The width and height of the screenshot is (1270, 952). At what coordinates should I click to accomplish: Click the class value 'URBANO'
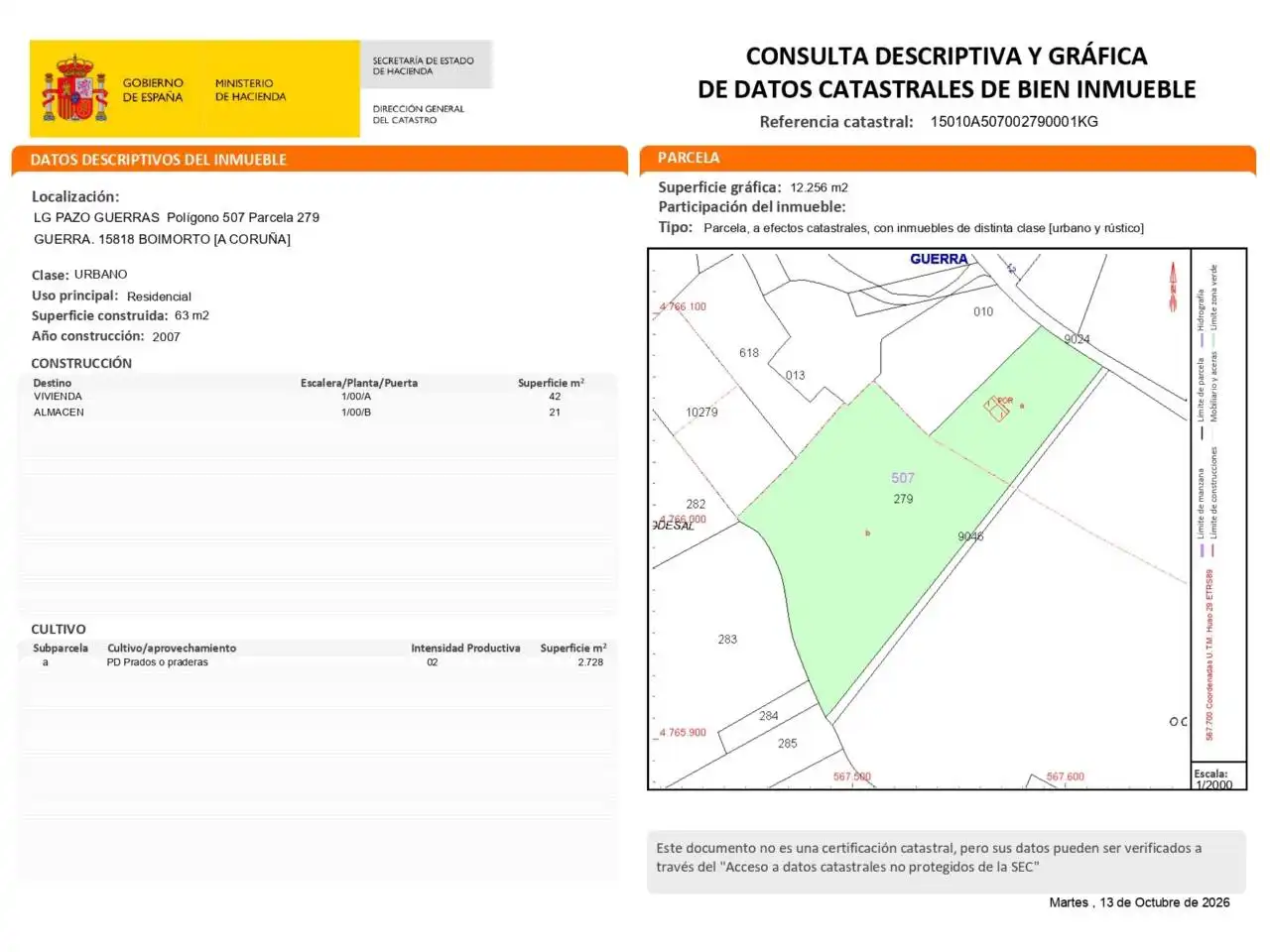[101, 275]
